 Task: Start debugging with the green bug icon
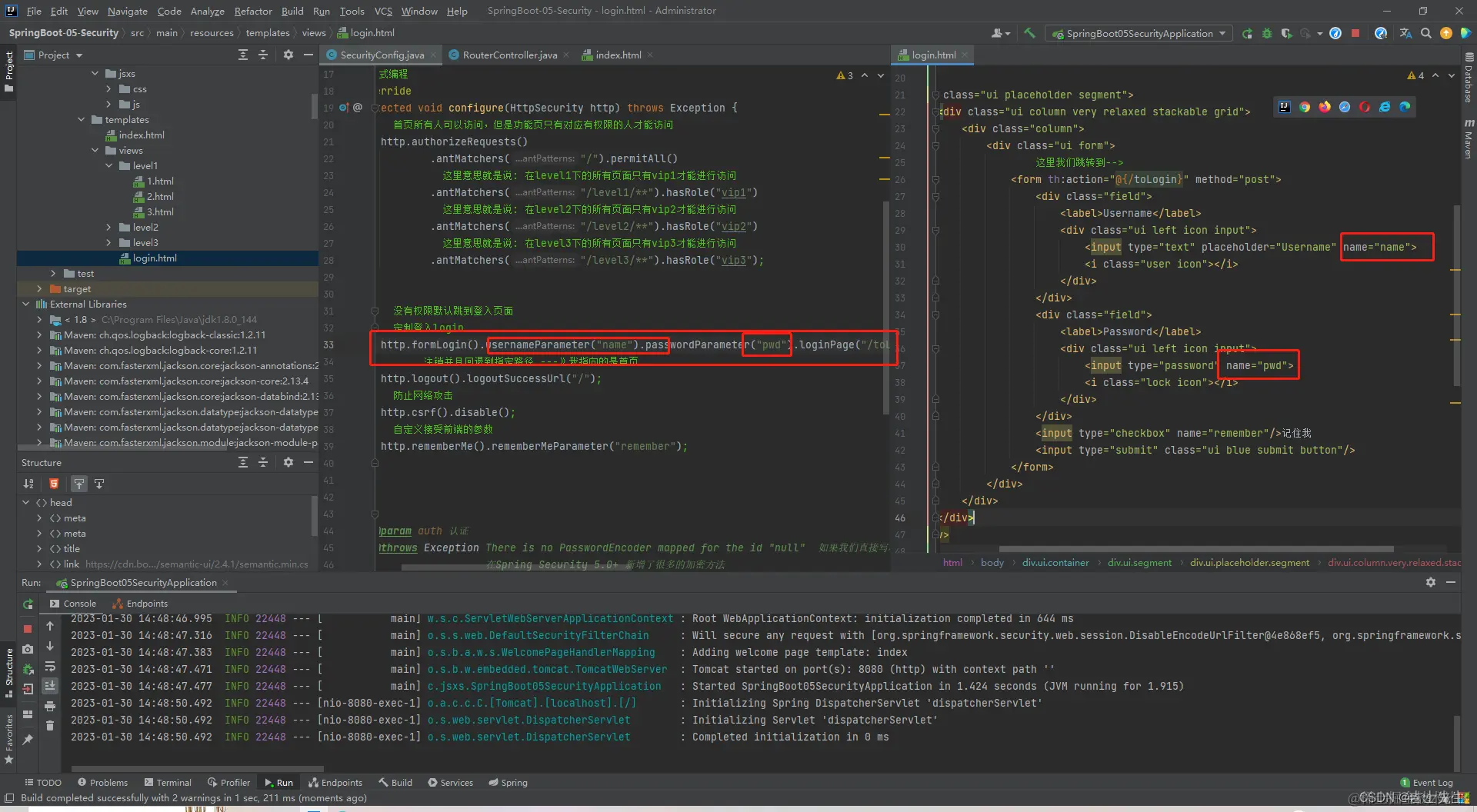pos(1267,33)
